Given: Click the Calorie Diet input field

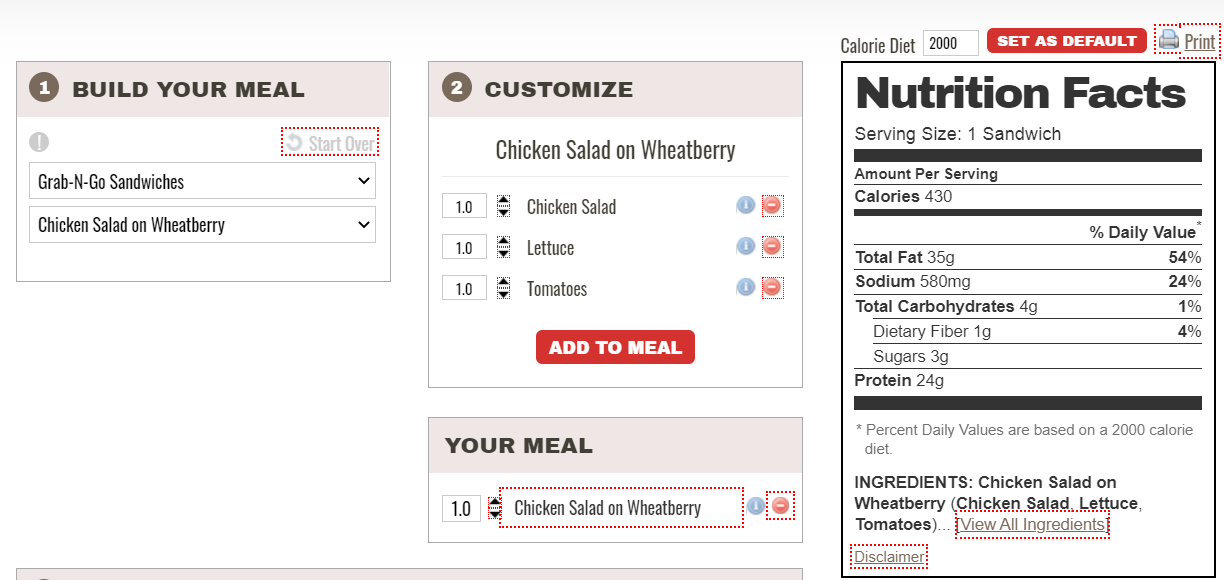Looking at the screenshot, I should tap(948, 43).
